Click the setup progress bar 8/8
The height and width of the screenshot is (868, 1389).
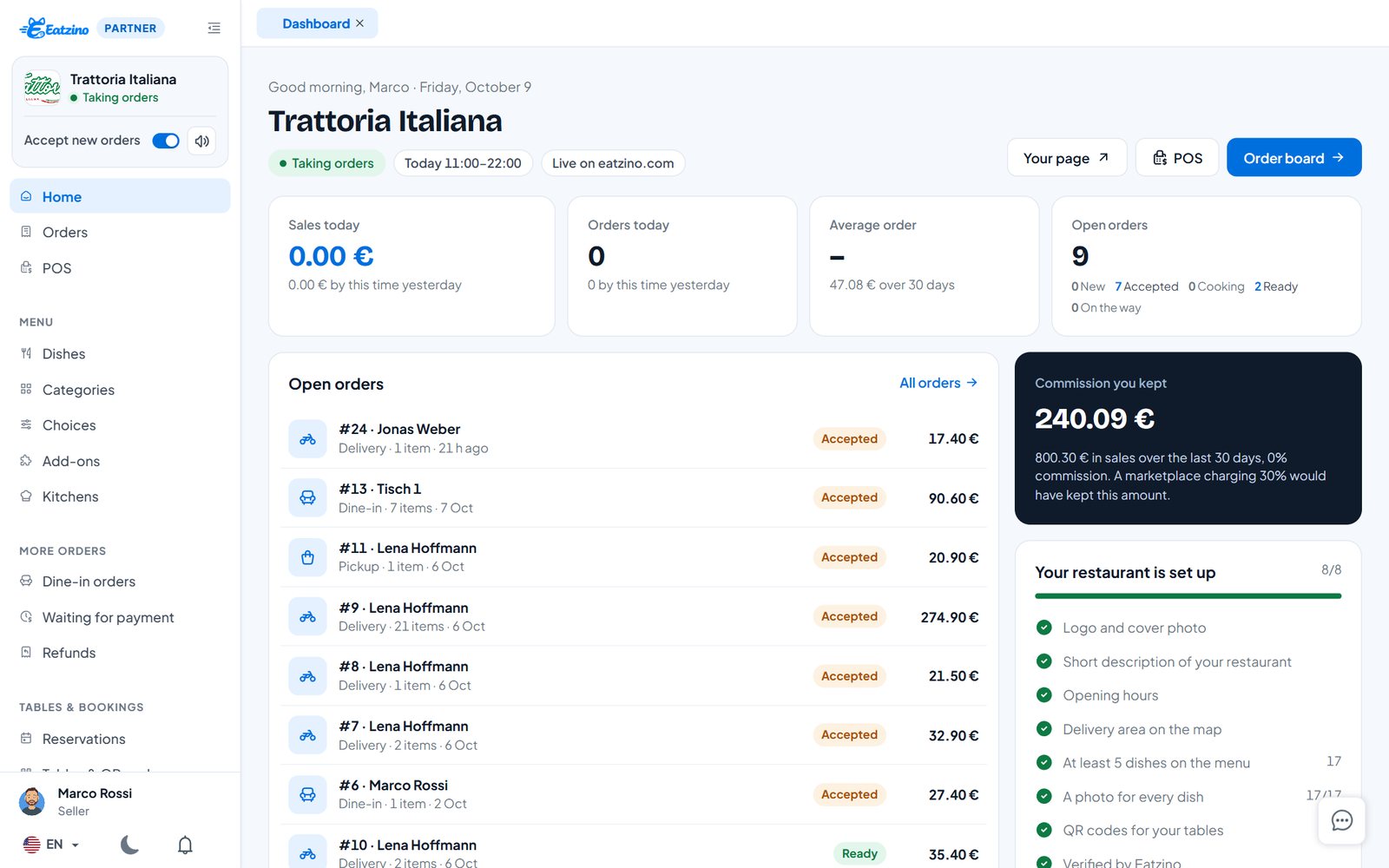click(x=1188, y=596)
